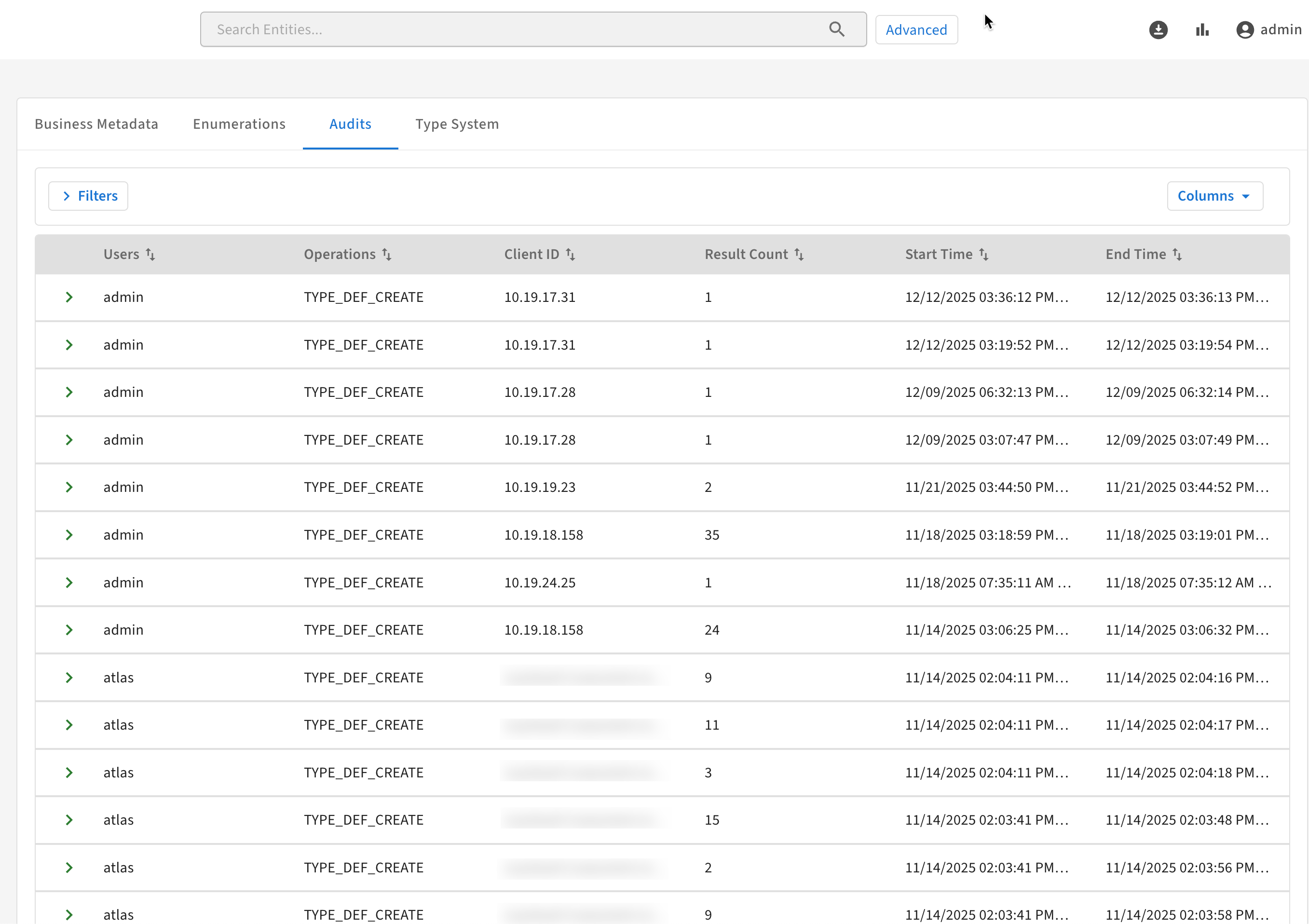Expand audit row with result count 35
The width and height of the screenshot is (1309, 924).
click(x=69, y=535)
